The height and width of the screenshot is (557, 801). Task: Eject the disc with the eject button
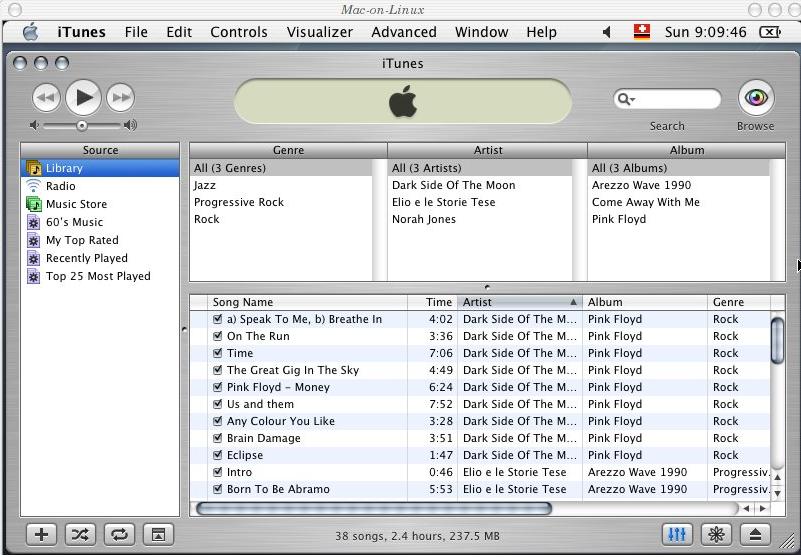click(x=756, y=535)
